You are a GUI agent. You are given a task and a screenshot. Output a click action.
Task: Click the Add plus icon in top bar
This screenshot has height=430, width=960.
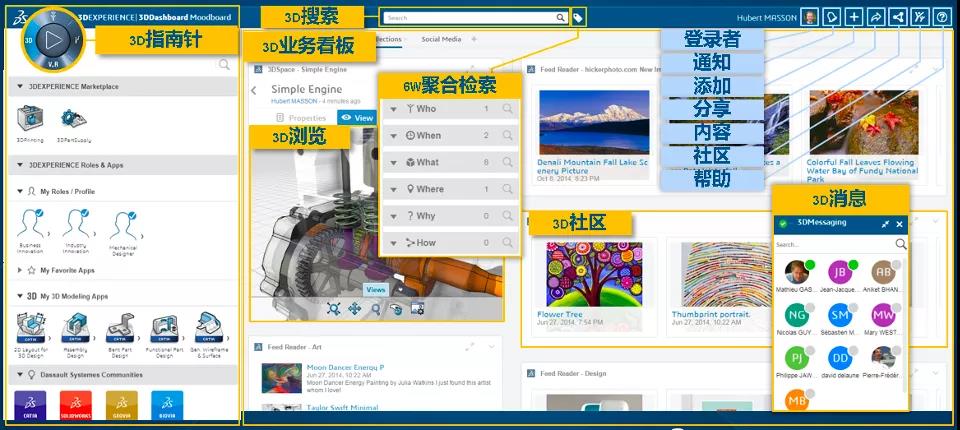tap(853, 17)
